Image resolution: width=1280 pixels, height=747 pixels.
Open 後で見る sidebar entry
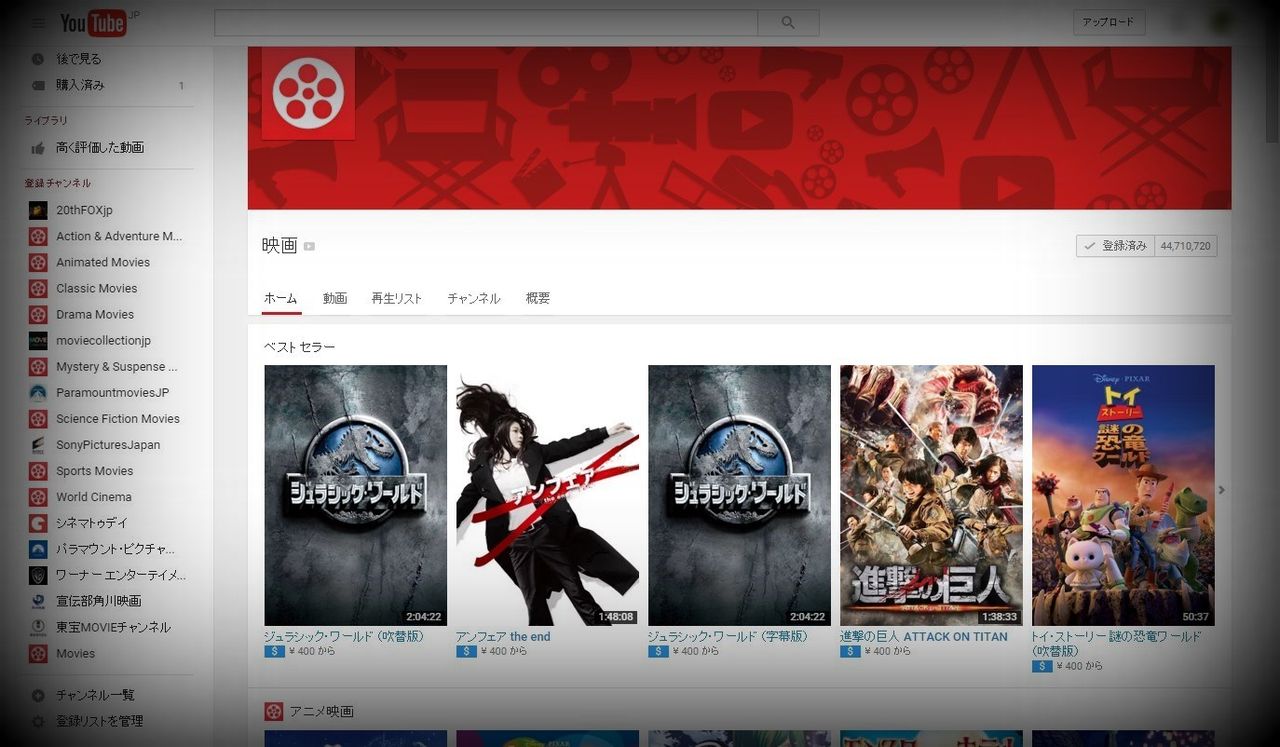coord(79,59)
